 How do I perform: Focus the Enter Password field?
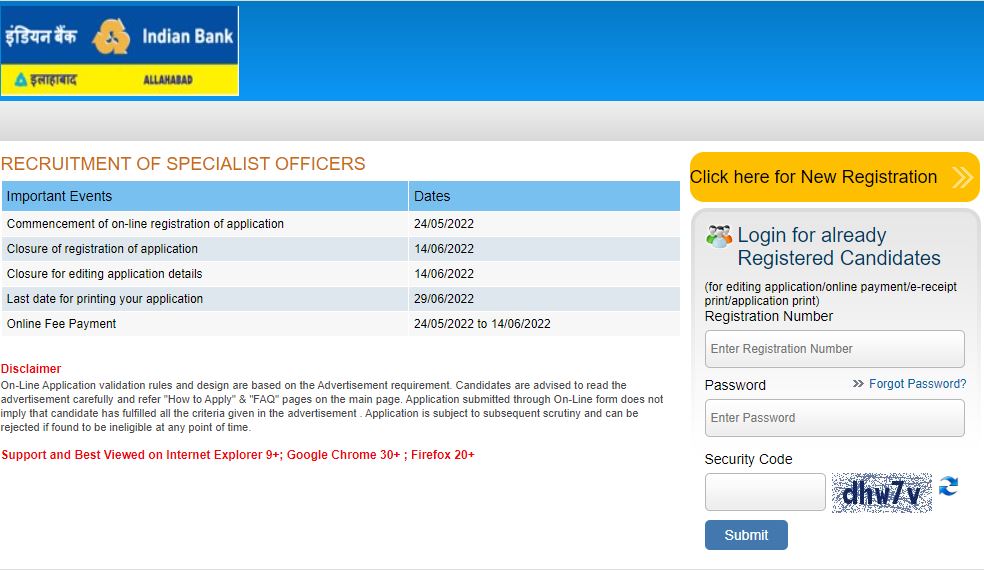(834, 418)
